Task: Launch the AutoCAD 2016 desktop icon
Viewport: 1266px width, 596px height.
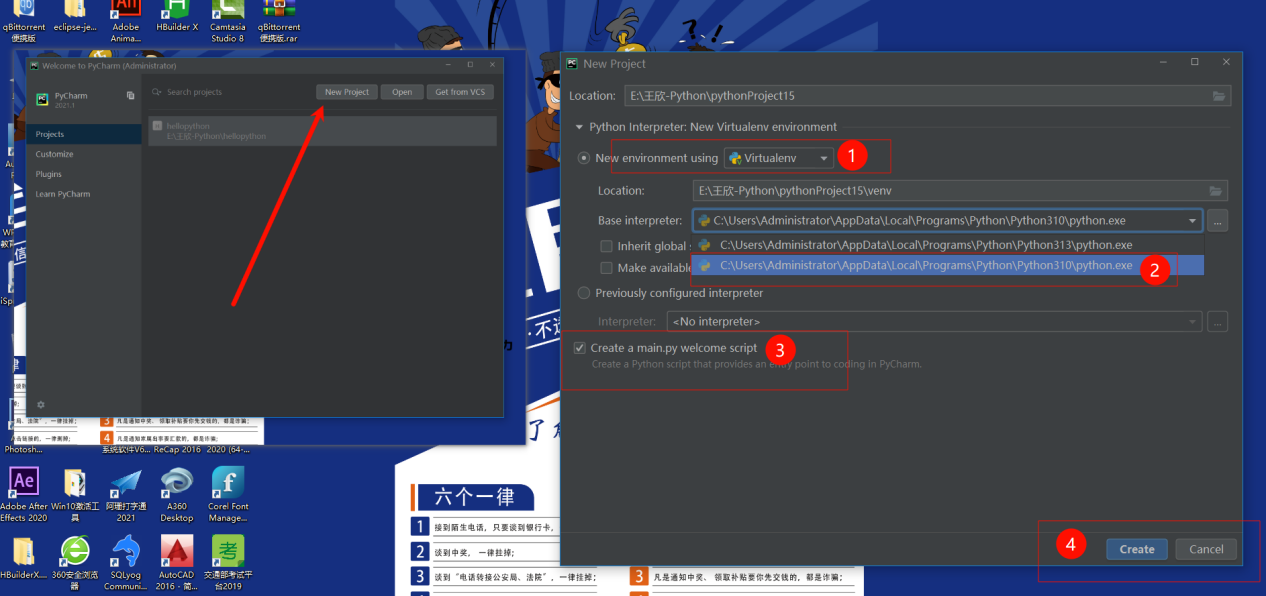Action: (x=177, y=562)
